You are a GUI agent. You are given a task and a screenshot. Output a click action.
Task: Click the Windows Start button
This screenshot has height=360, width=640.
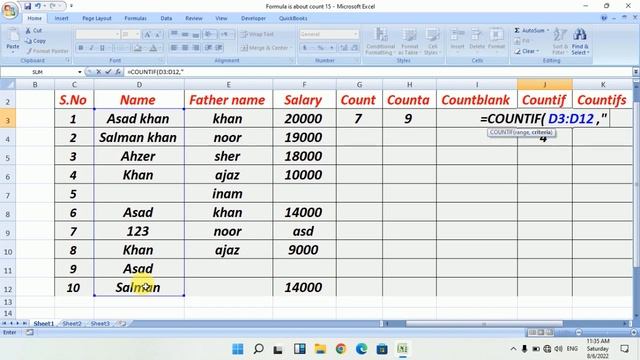[238, 349]
